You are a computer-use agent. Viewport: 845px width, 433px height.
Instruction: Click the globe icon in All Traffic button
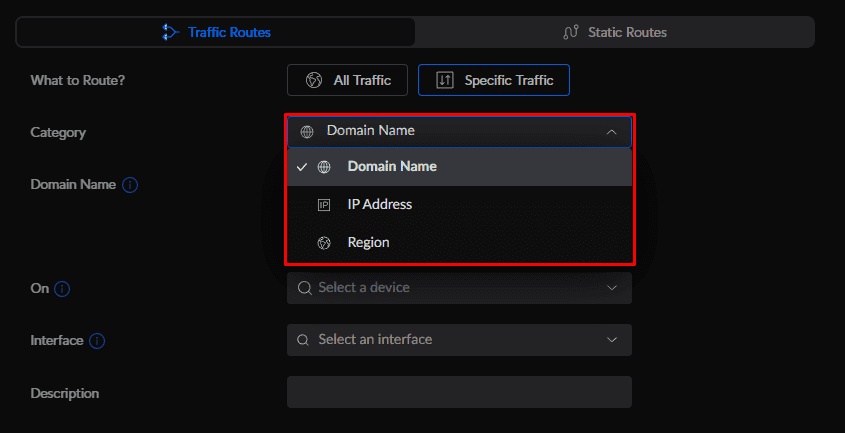[314, 80]
